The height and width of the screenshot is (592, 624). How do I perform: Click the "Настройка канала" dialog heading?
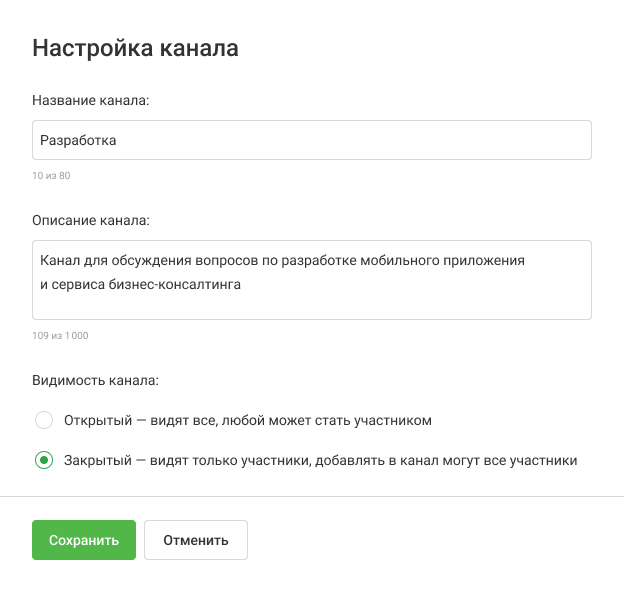tap(135, 48)
